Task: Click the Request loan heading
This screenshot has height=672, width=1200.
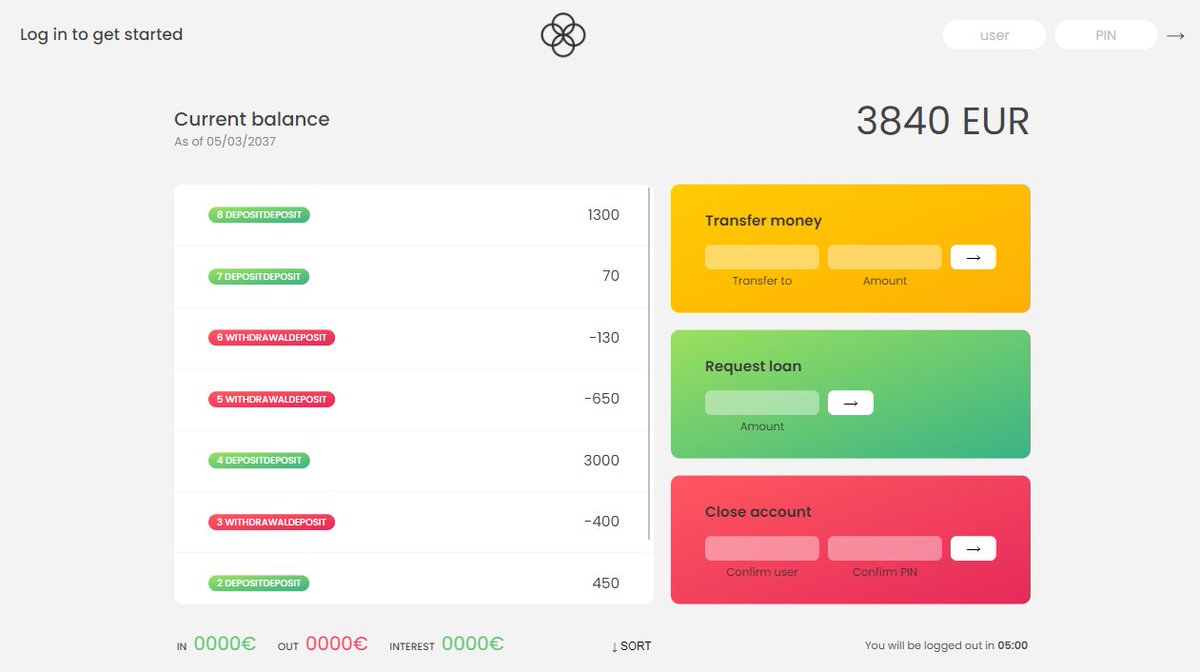Action: click(x=753, y=366)
